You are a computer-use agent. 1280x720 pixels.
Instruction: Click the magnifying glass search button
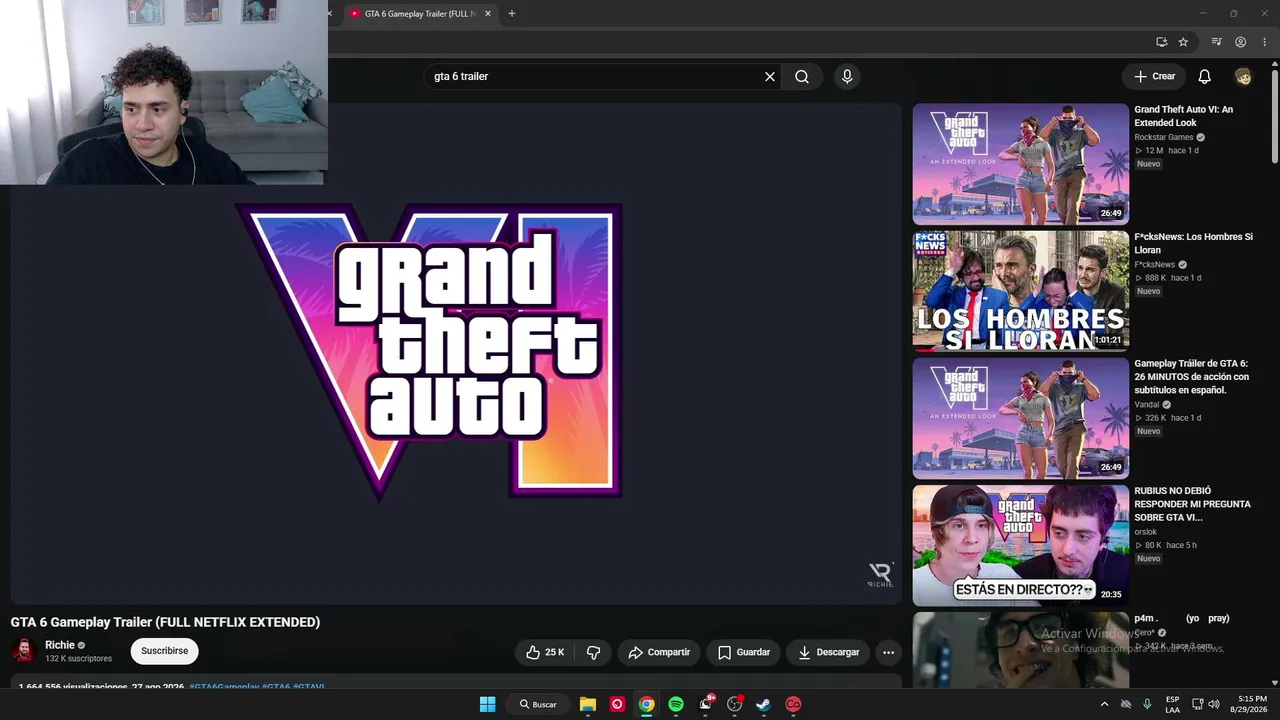click(x=802, y=77)
